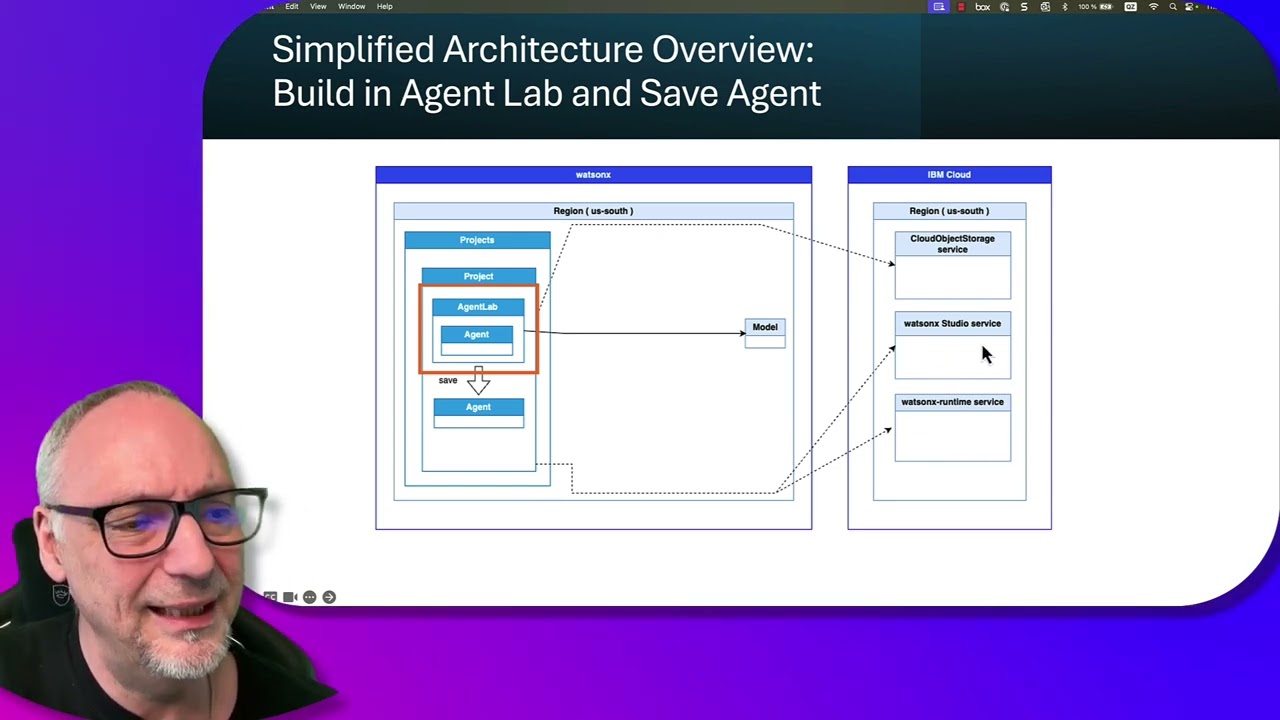1280x720 pixels.
Task: Click the slide title text
Action: pos(546,71)
